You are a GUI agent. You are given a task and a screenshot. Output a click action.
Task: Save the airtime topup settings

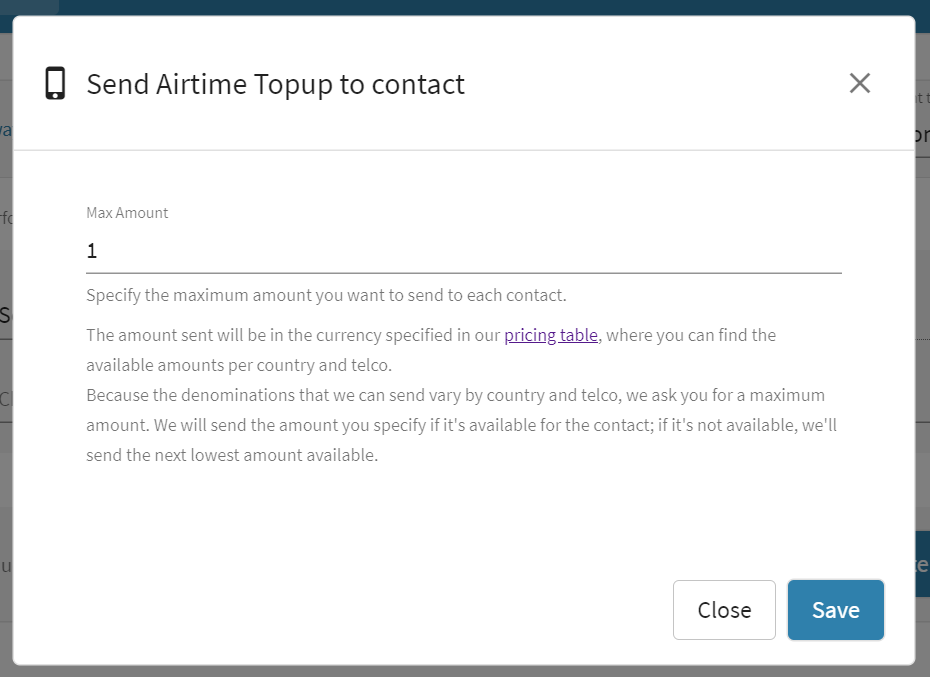pos(835,610)
